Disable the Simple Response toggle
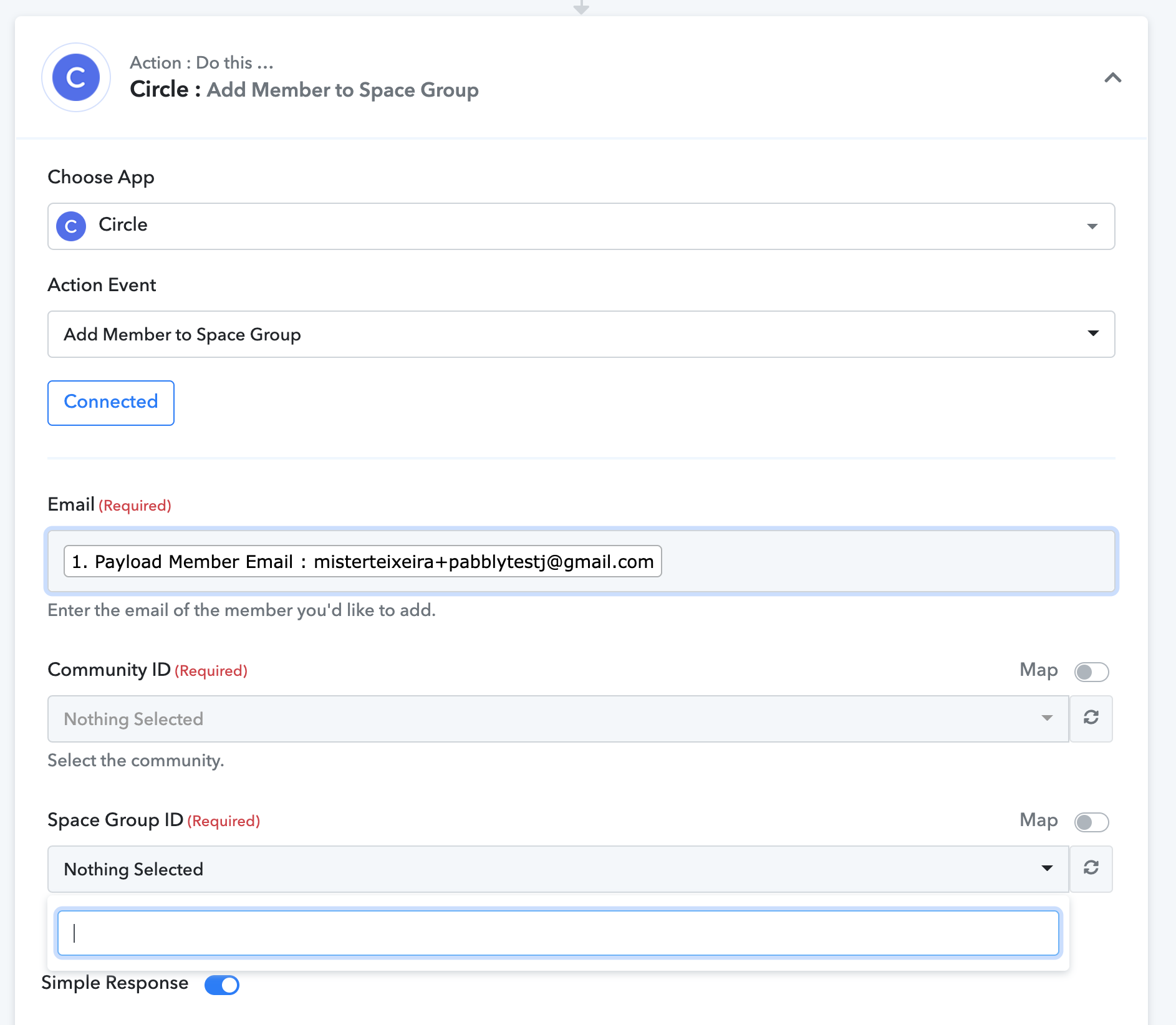The image size is (1176, 1025). (x=222, y=985)
